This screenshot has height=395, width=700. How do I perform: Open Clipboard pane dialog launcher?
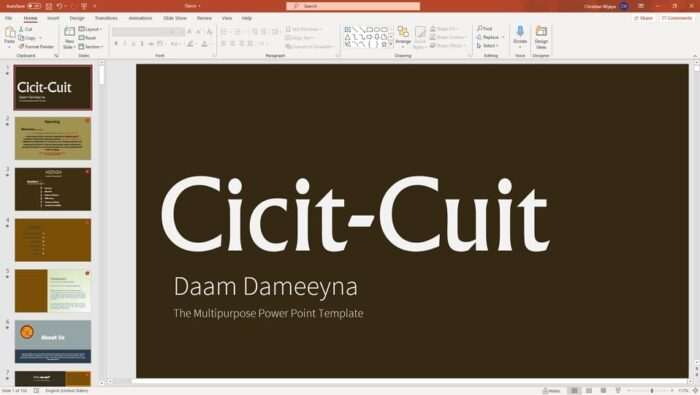56,56
